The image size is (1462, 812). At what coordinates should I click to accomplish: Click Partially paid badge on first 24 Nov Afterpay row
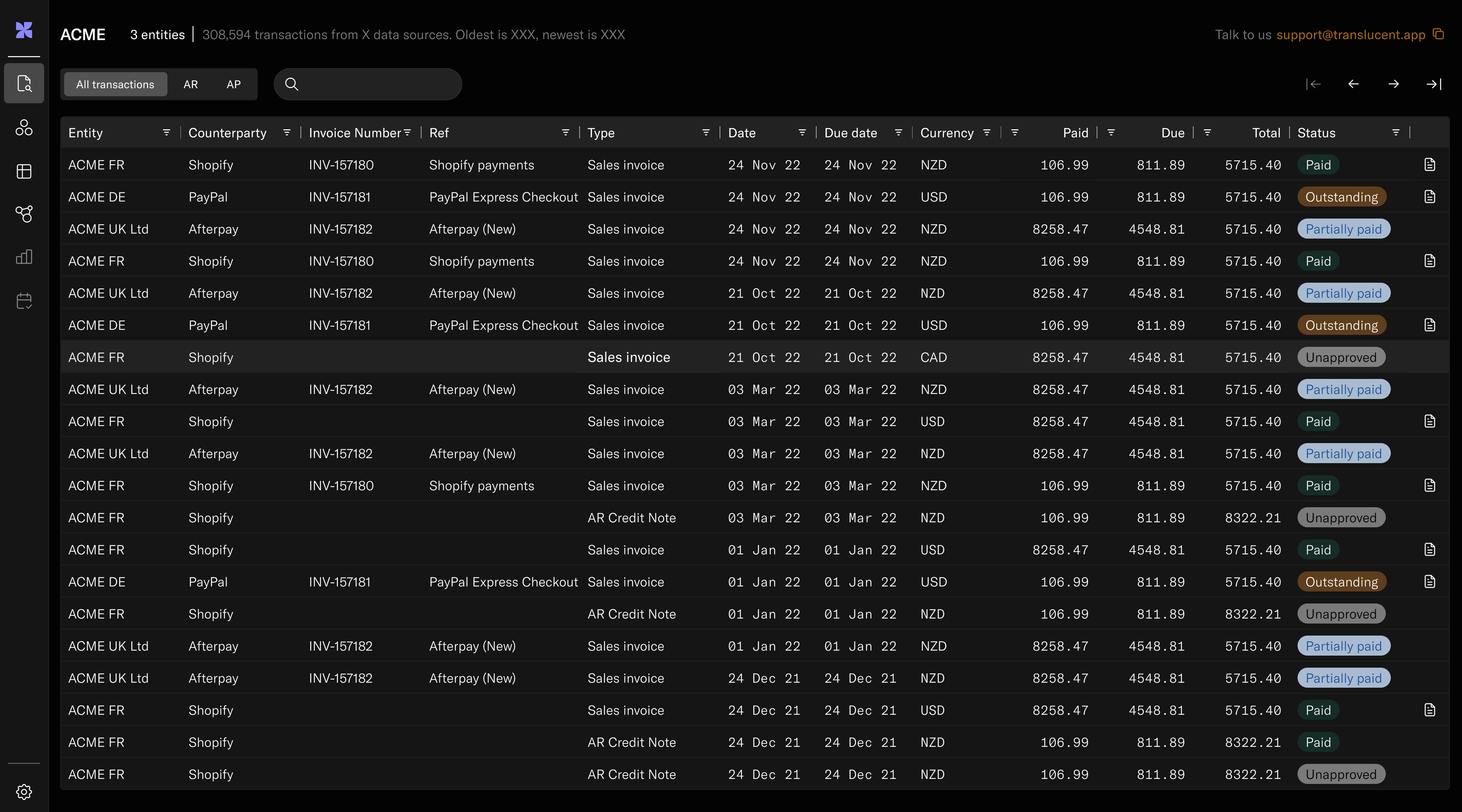coord(1343,229)
